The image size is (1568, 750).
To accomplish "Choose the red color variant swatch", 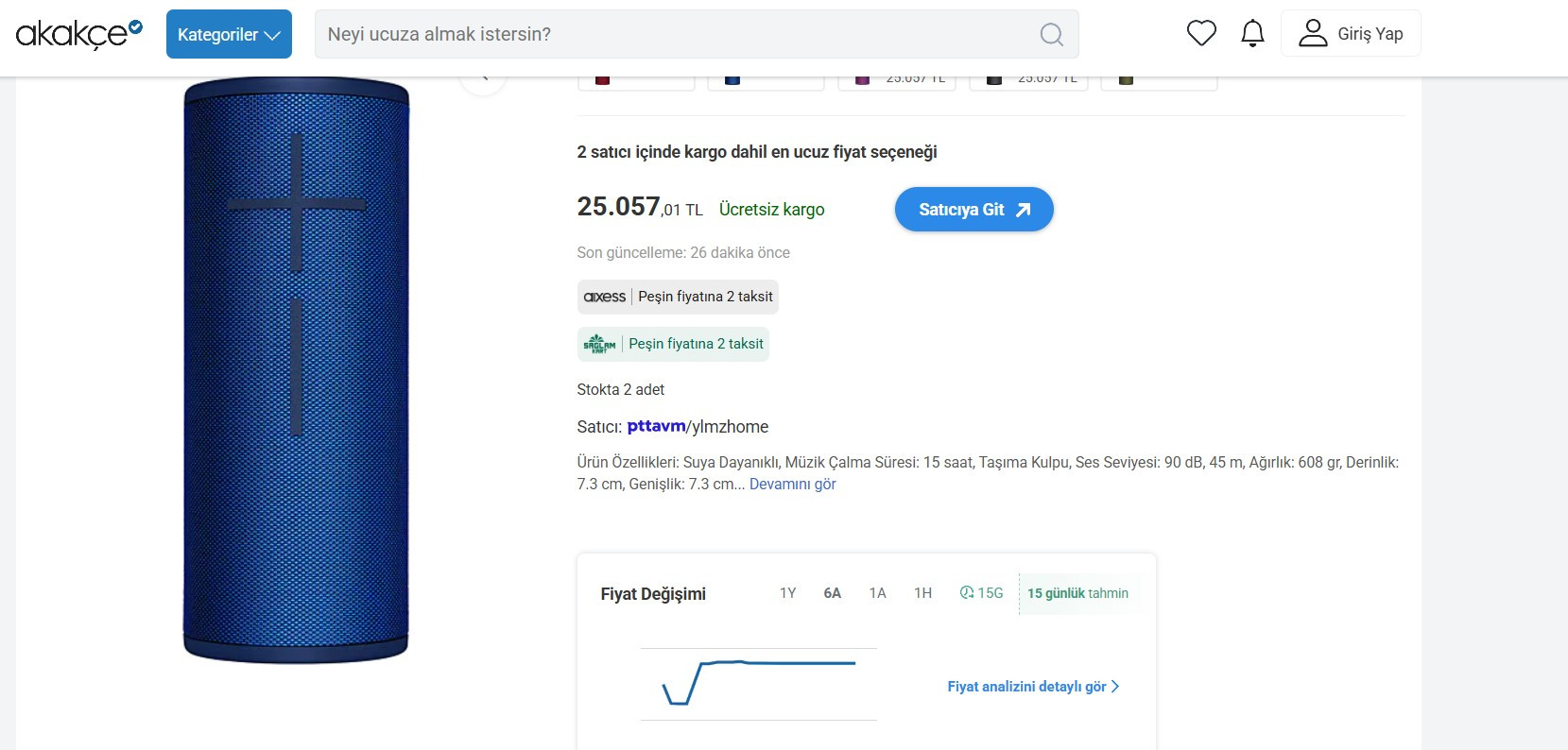I will point(602,80).
